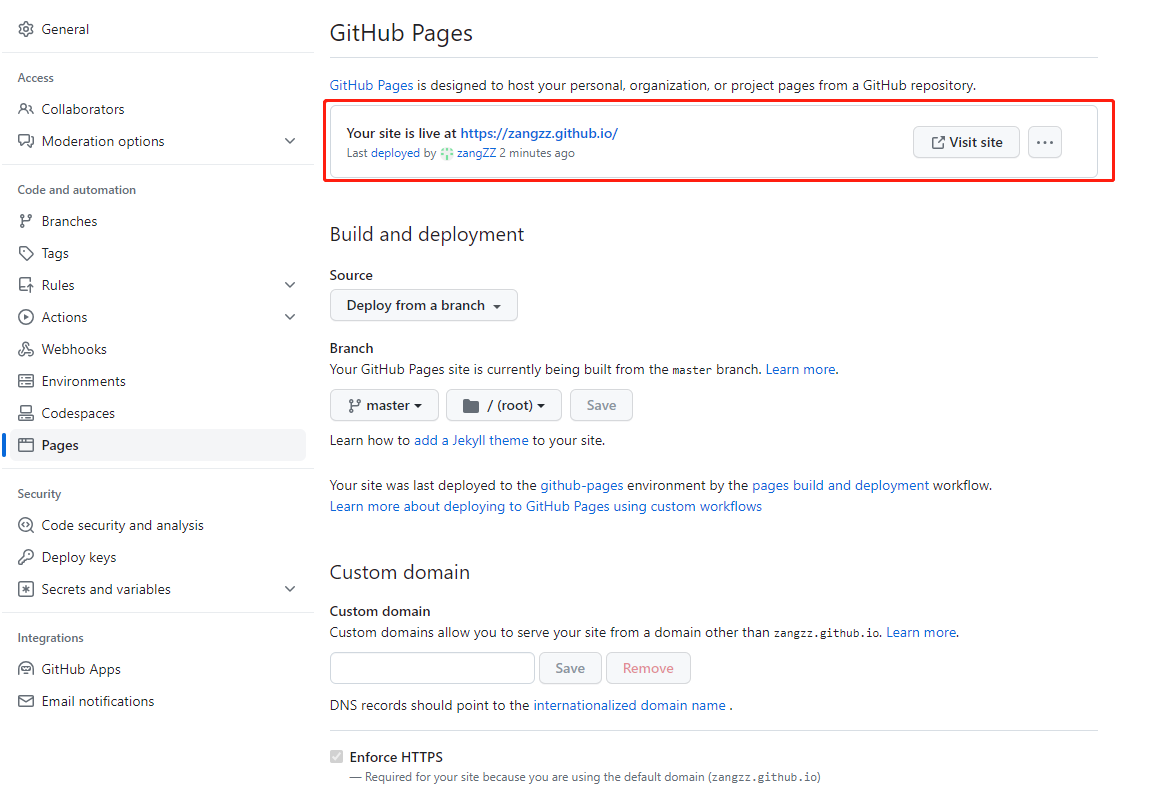
Task: Click the Webhooks icon in sidebar
Action: (26, 349)
